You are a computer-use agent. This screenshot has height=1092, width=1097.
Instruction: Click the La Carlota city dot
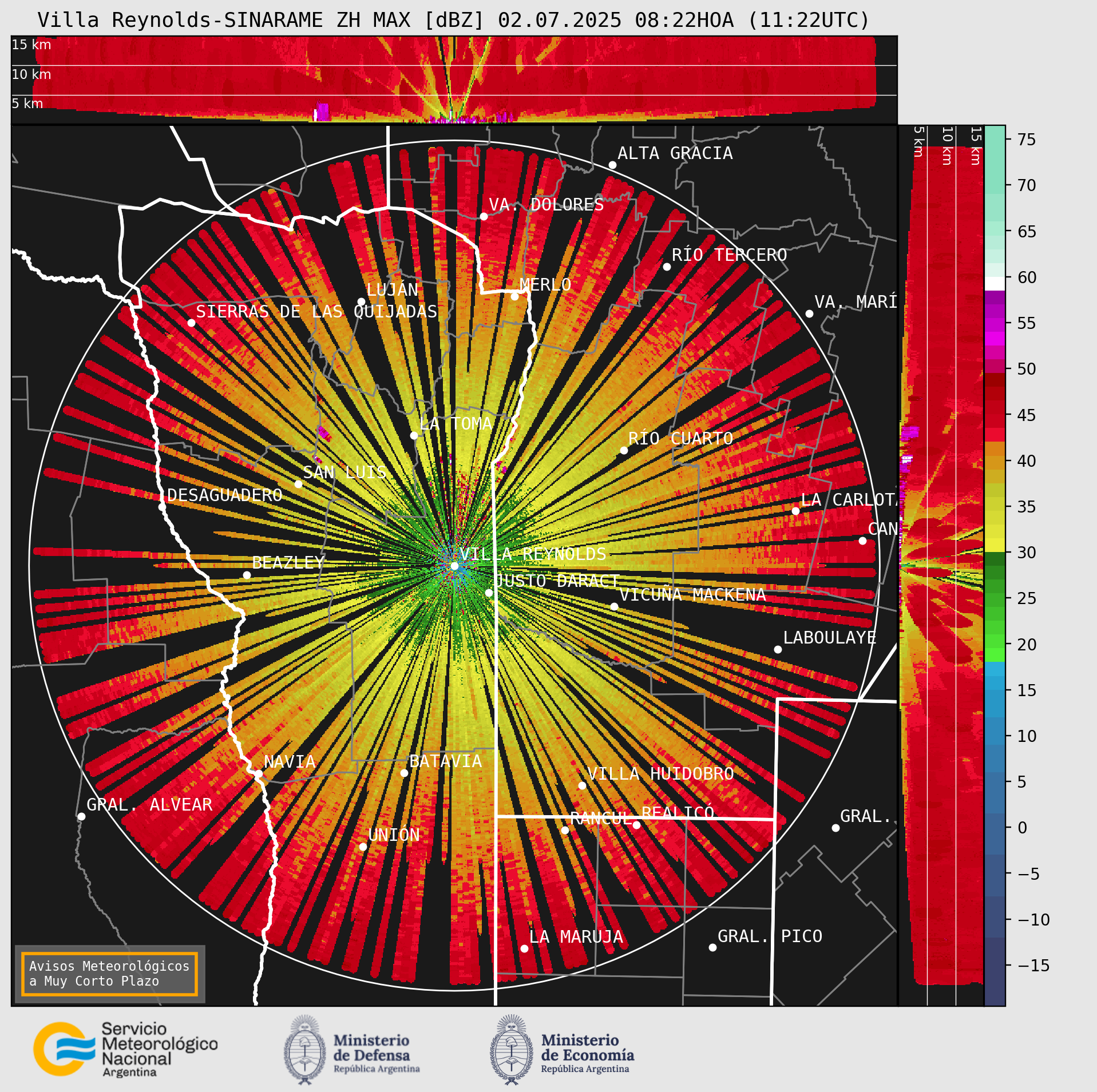coord(795,511)
